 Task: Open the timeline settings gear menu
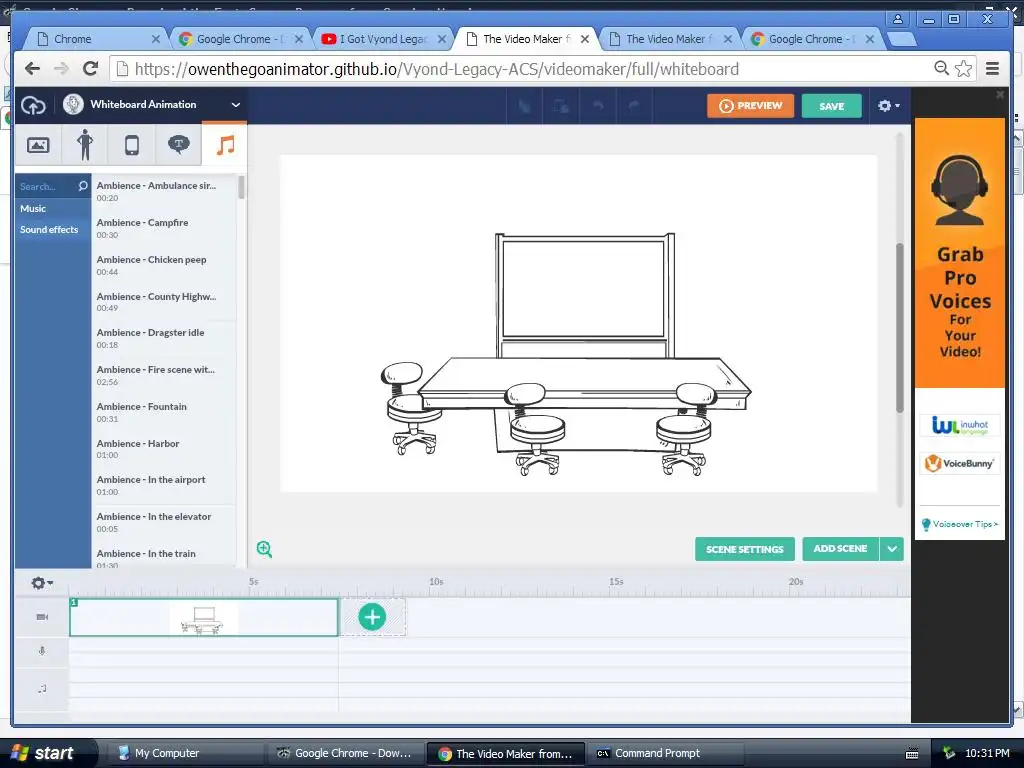(42, 583)
